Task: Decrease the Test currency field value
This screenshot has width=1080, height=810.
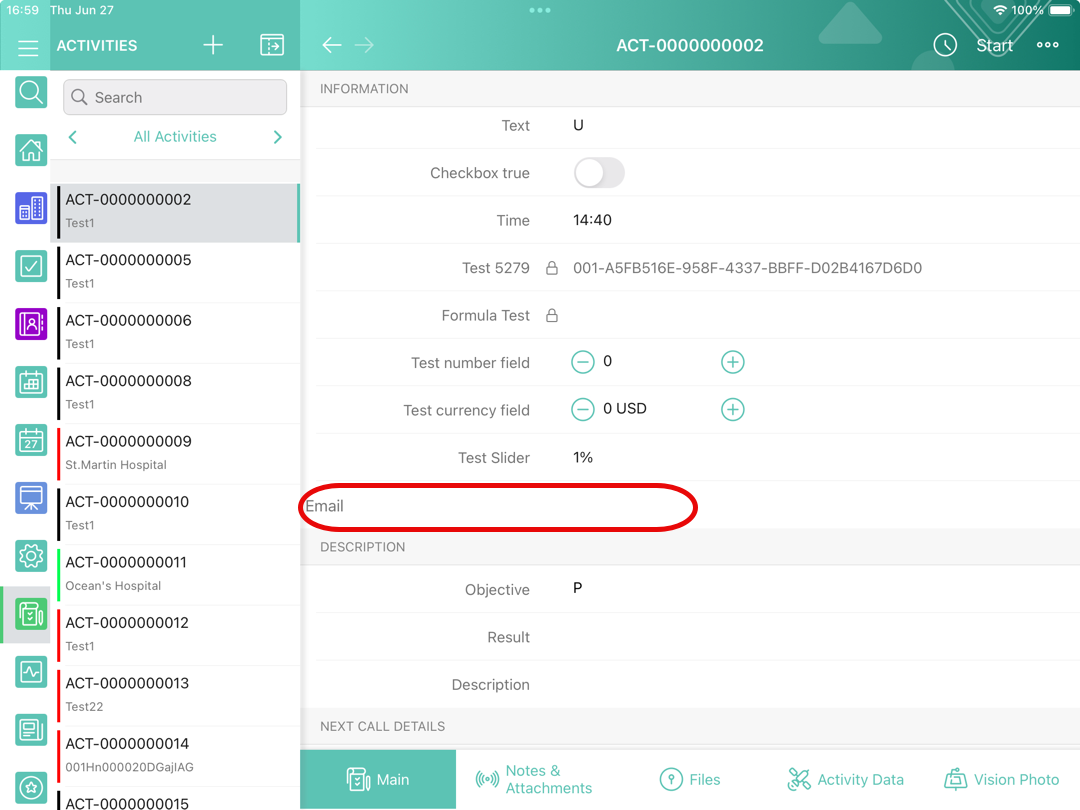Action: [583, 409]
